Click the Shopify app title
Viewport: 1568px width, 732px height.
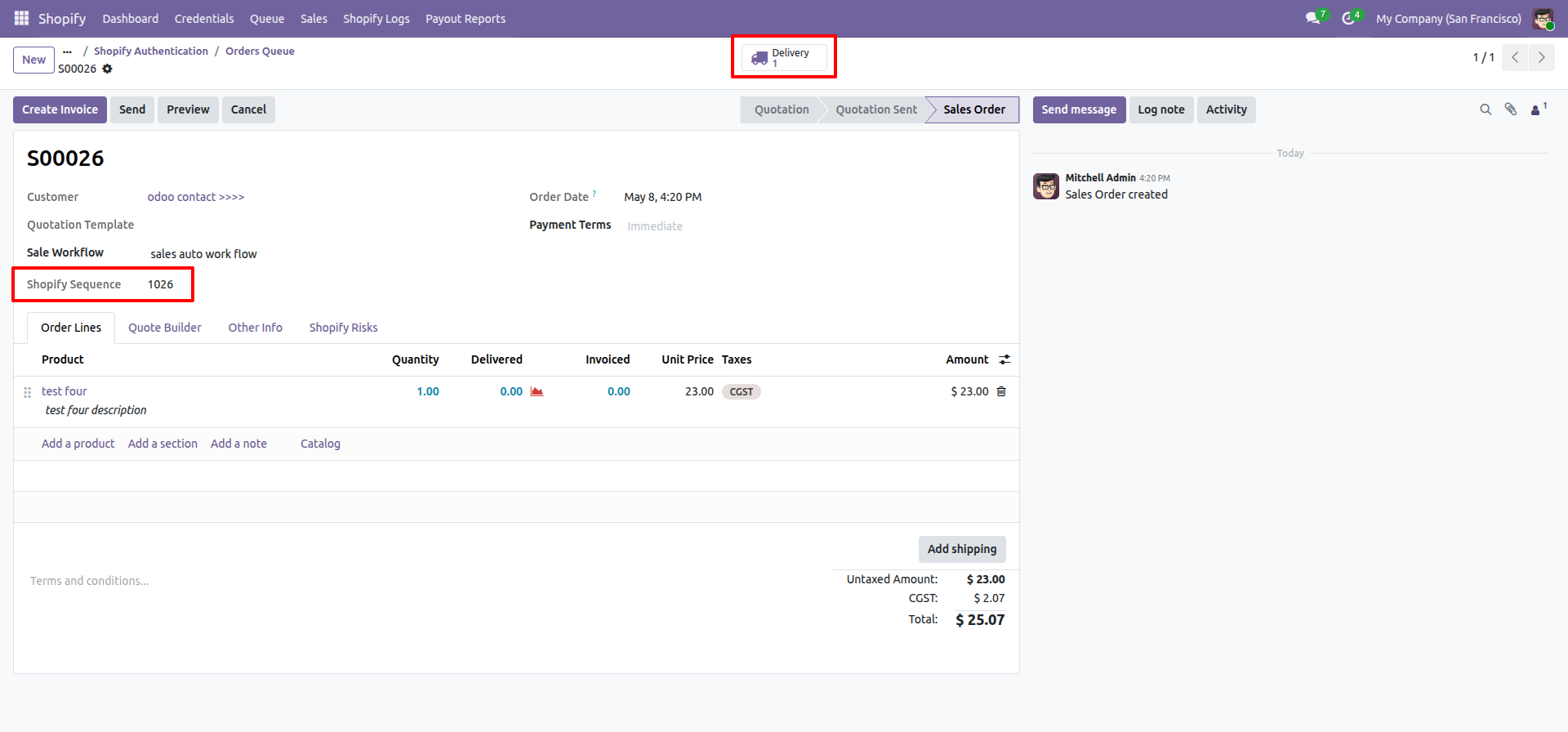(x=62, y=18)
